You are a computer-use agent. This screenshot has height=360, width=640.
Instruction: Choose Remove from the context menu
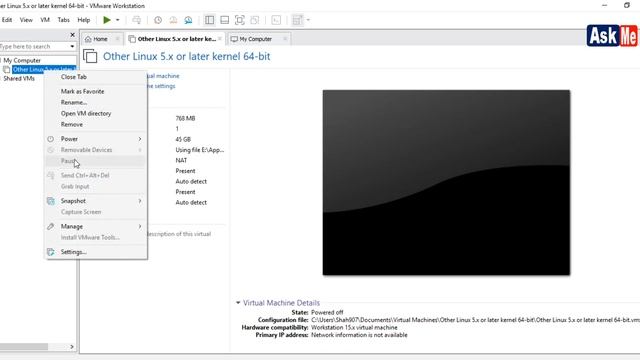tap(72, 124)
